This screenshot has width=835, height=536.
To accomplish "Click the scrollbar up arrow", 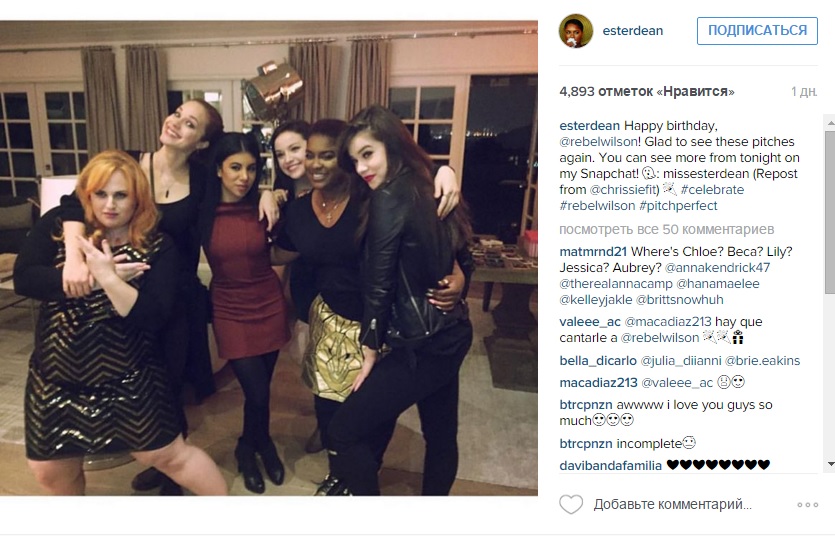I will [x=830, y=122].
